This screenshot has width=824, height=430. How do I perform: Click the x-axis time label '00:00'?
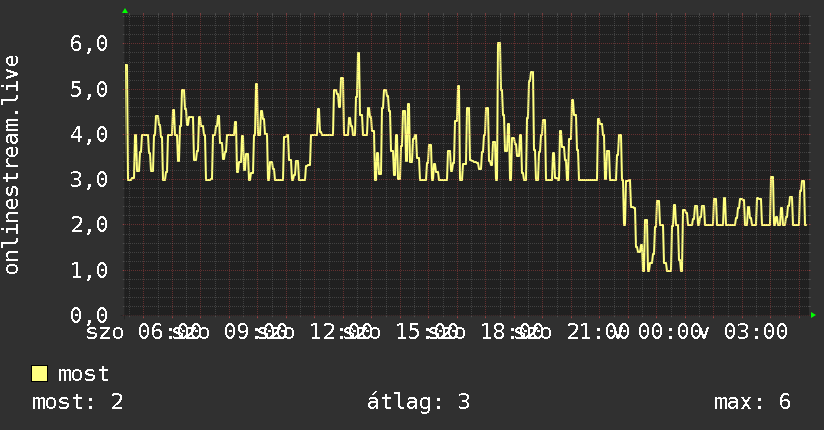pos(670,332)
